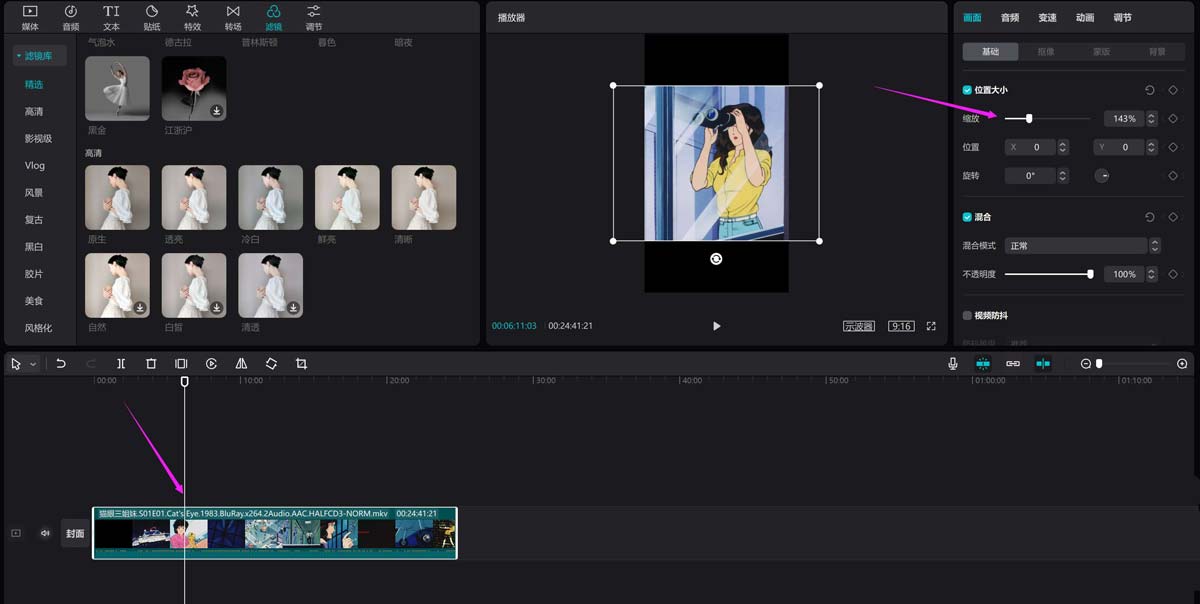Add keyframe for 不透明度 opacity

coord(1173,274)
